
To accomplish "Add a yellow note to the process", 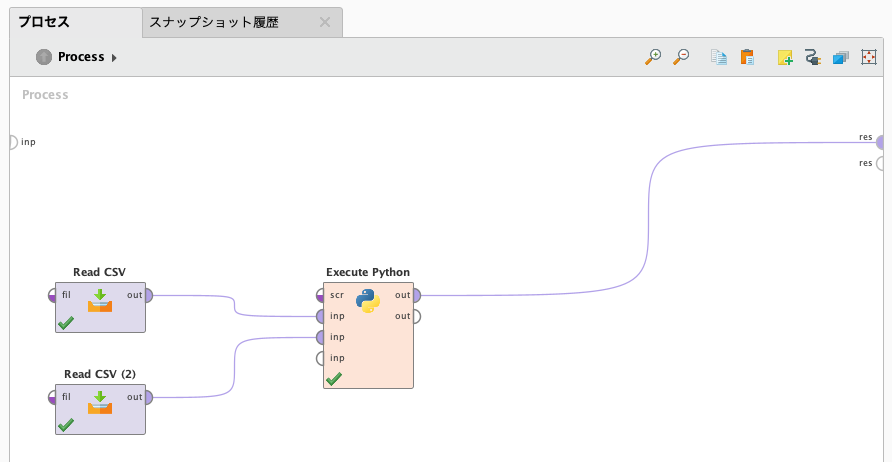I will (x=785, y=57).
